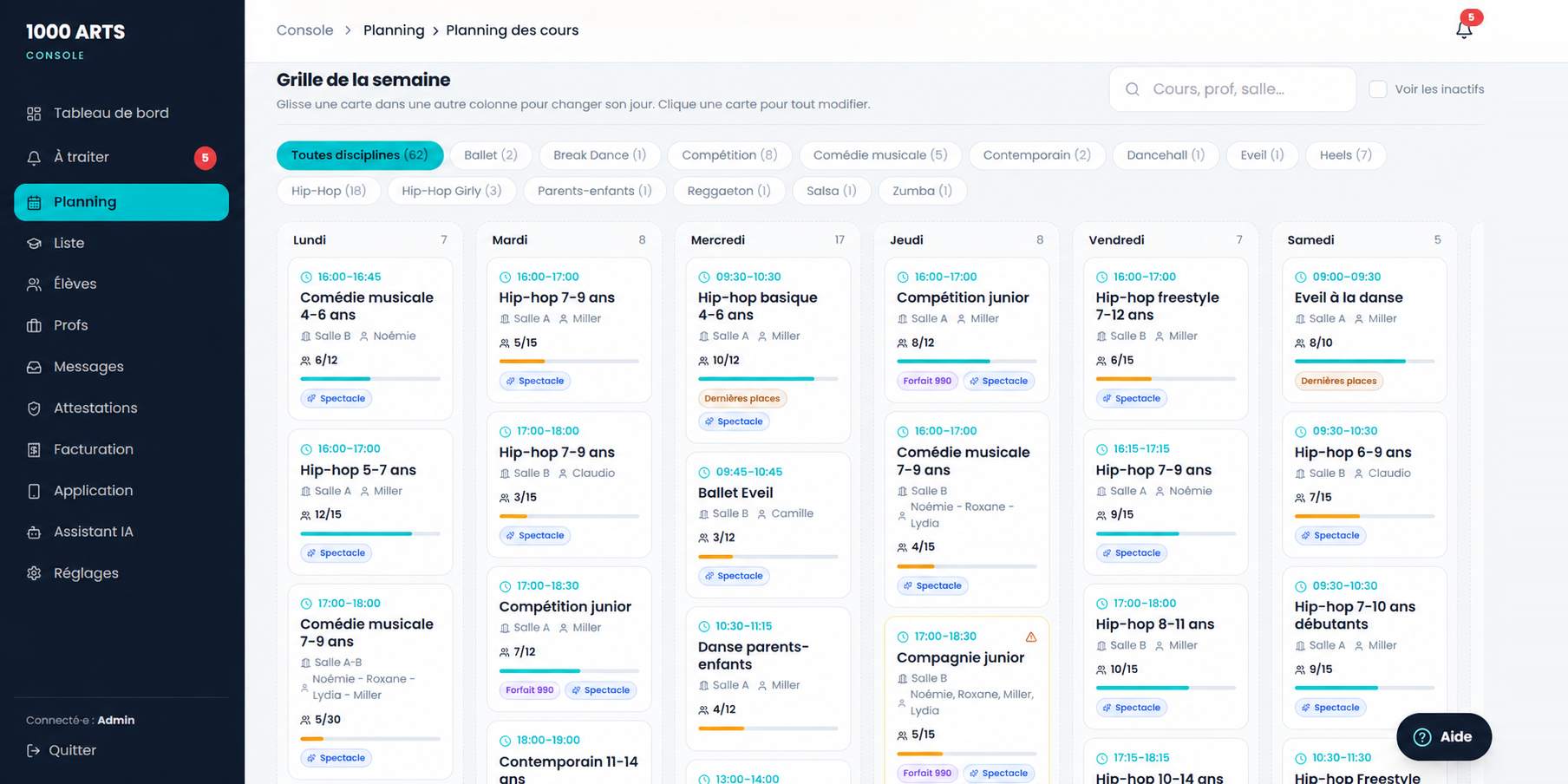The height and width of the screenshot is (784, 1568).
Task: Filter by Hip-Hop (18) discipline
Action: (x=329, y=191)
